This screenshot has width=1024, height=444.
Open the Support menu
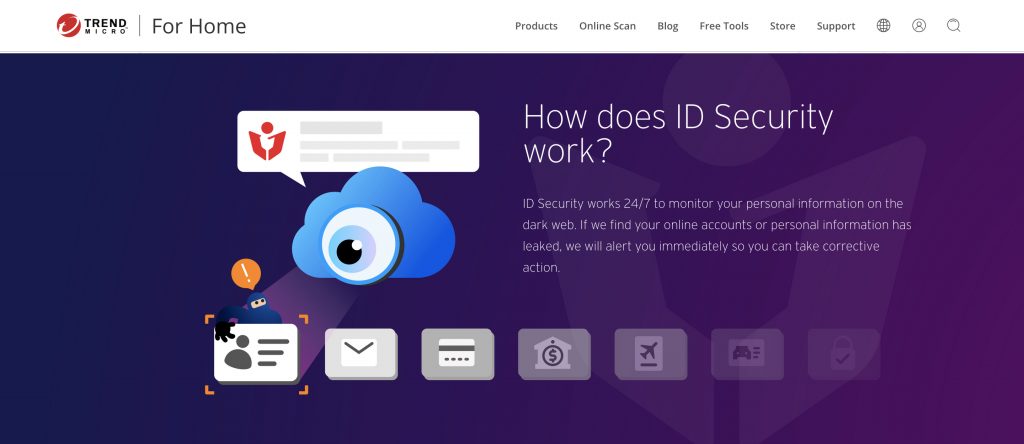click(x=836, y=26)
